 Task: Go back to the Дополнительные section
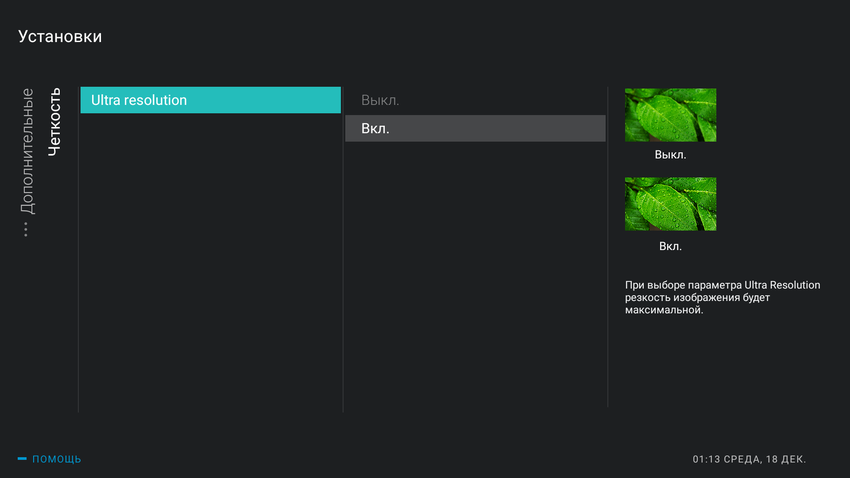click(27, 152)
